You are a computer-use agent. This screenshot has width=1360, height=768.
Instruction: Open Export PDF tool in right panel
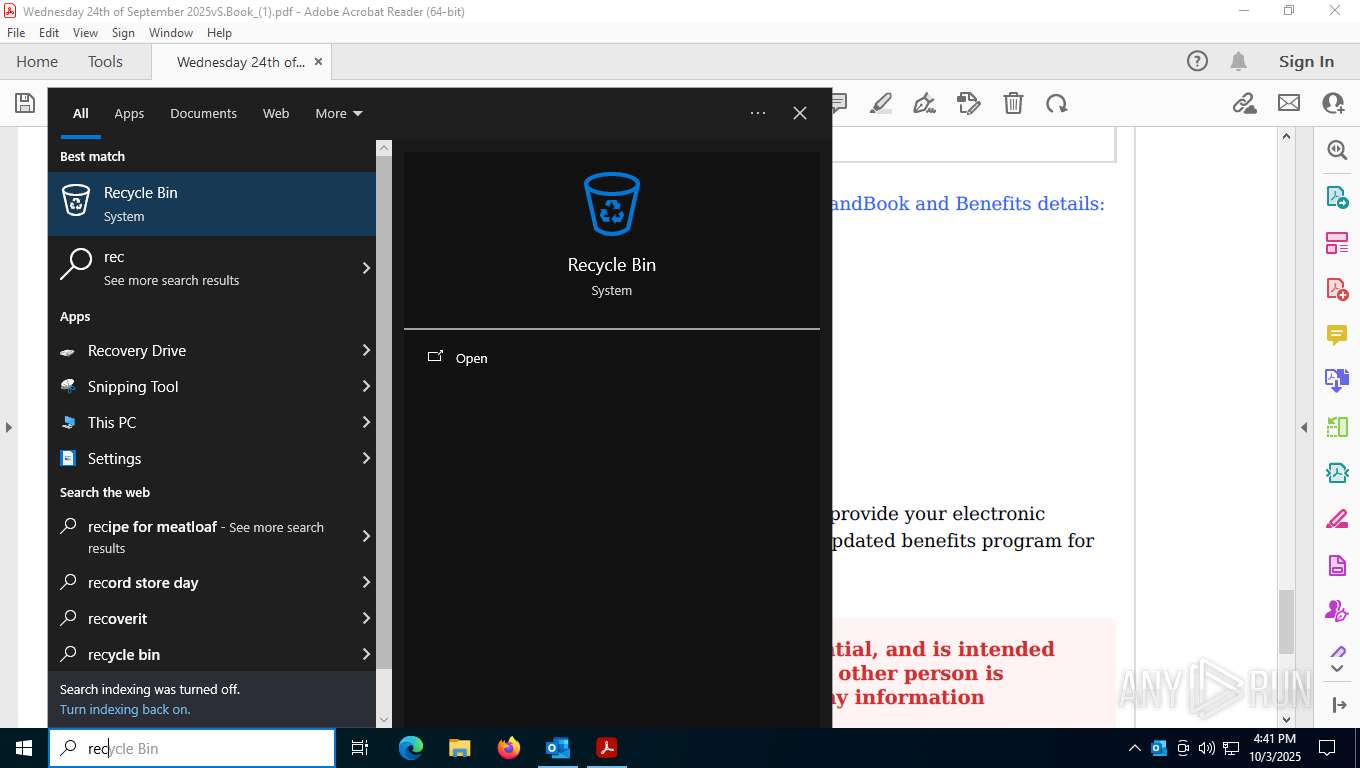pyautogui.click(x=1337, y=196)
